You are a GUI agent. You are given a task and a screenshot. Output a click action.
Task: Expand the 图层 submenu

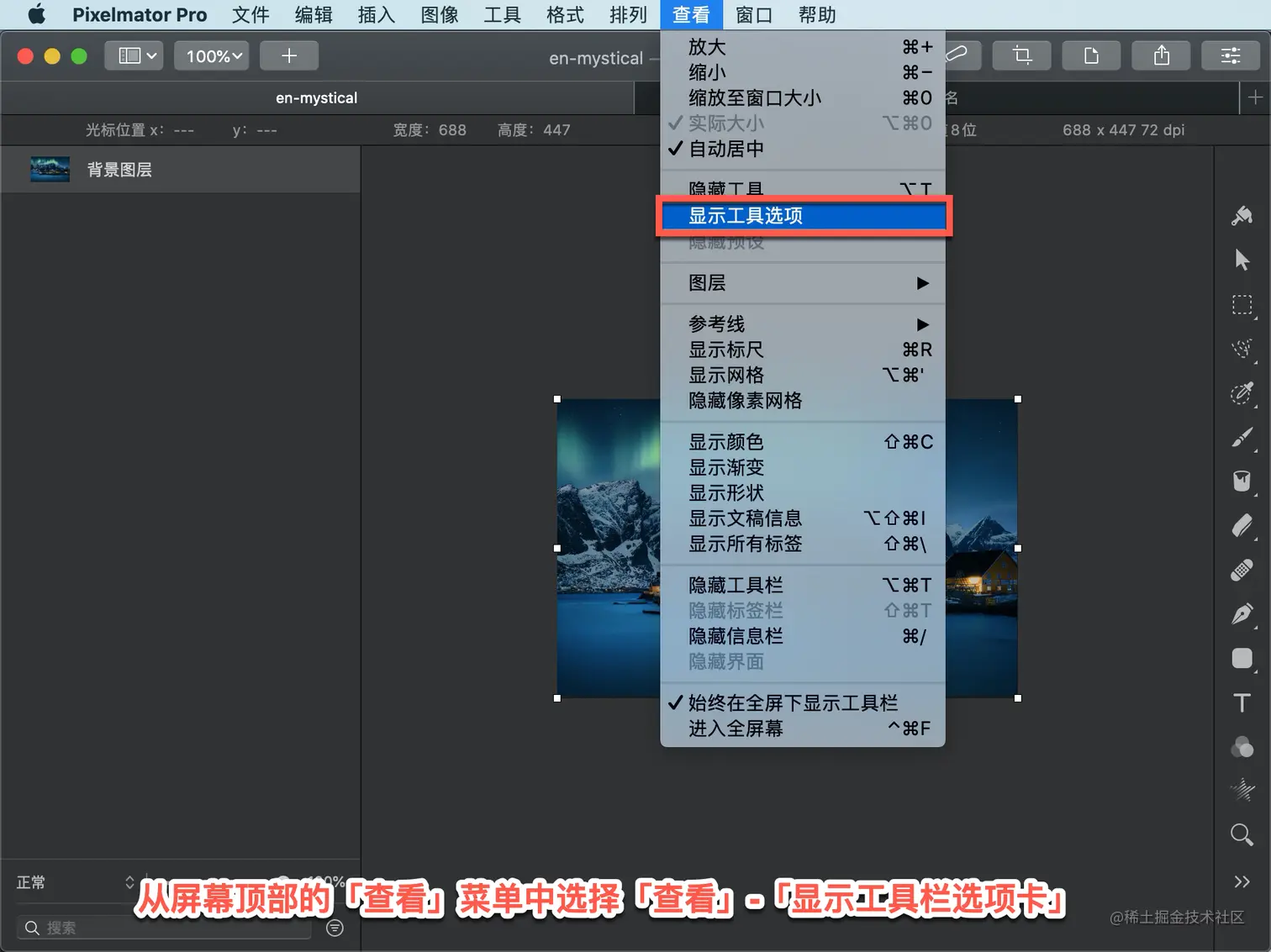[x=802, y=283]
